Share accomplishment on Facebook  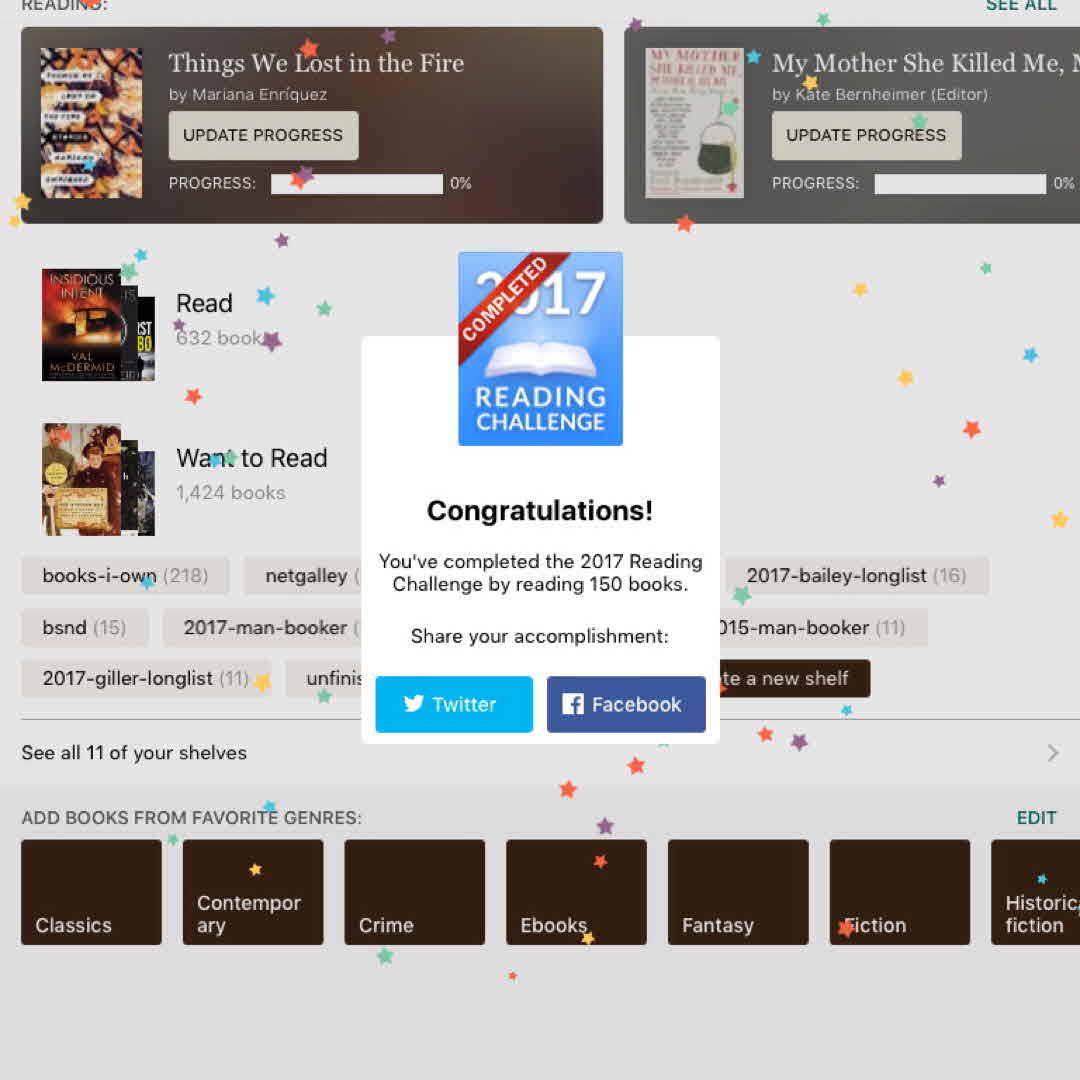click(626, 704)
